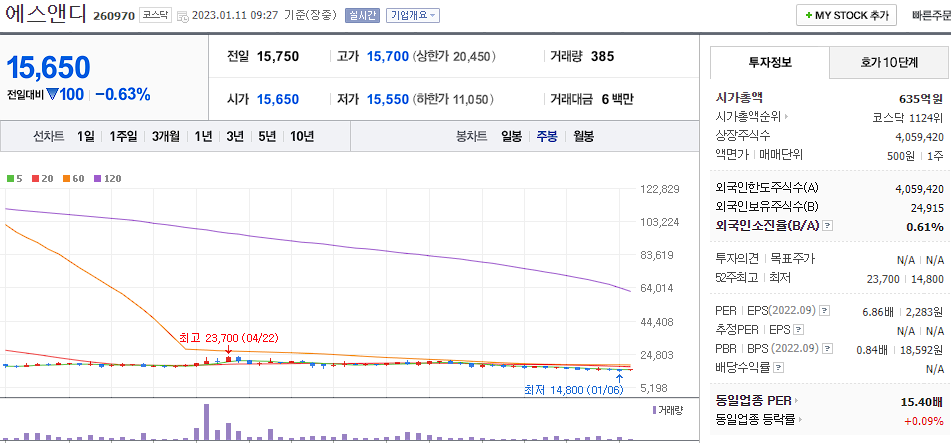
Task: Click the green 5-period moving average legend
Action: (15, 178)
